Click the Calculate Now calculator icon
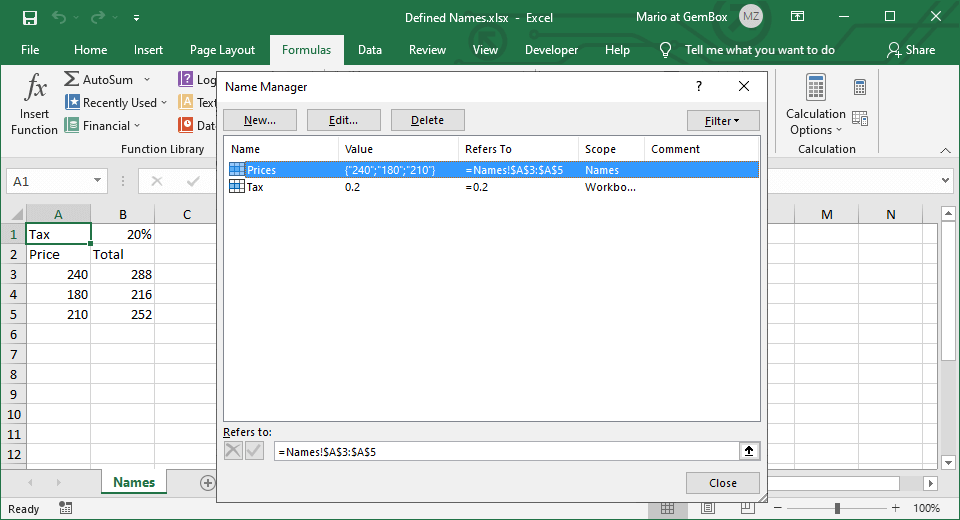Screen dimensions: 960x520 859,88
